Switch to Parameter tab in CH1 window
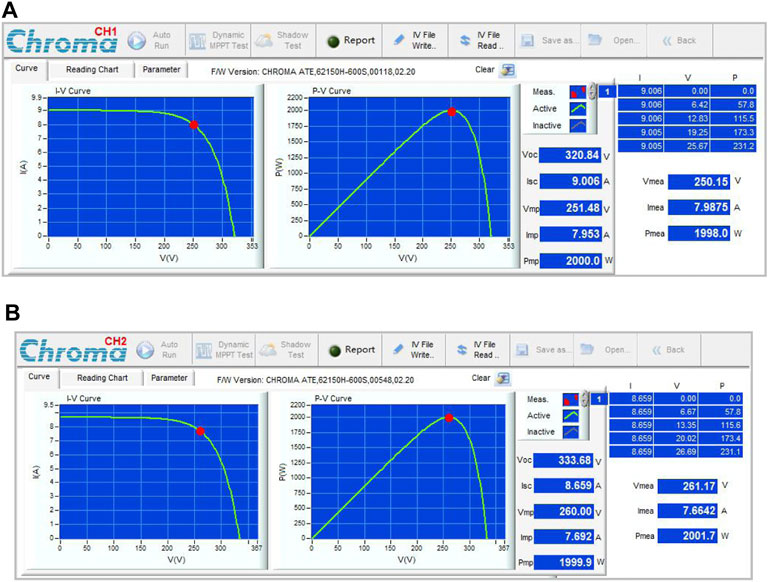768x582 pixels. pyautogui.click(x=161, y=70)
